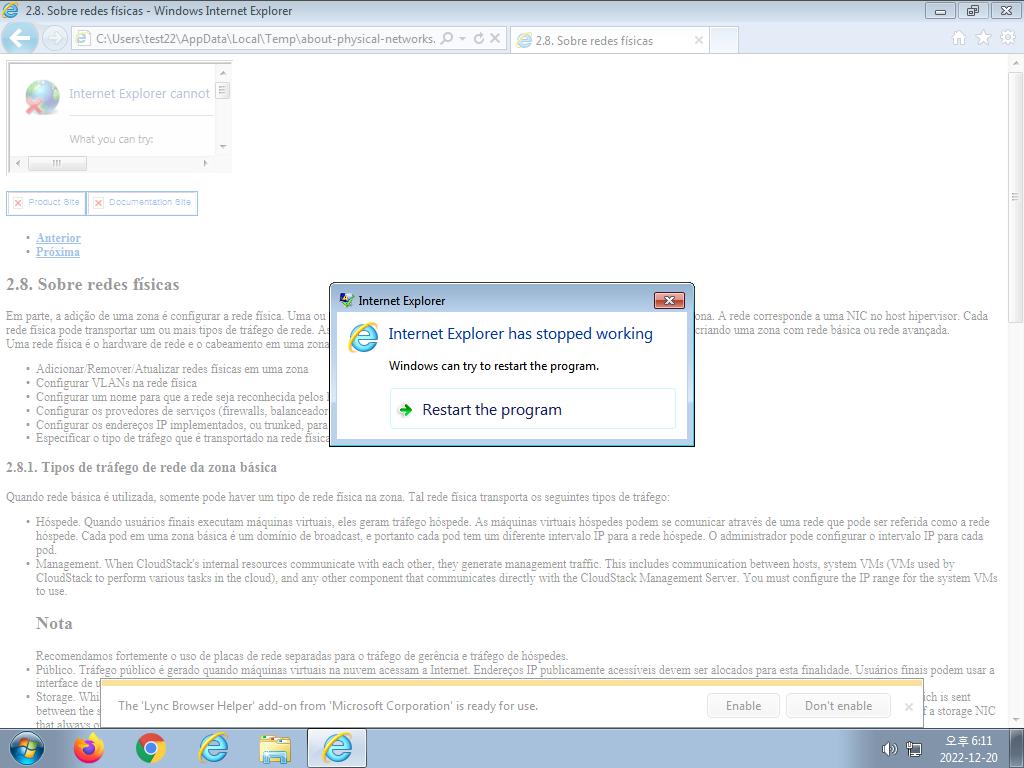This screenshot has width=1024, height=768.
Task: Click the volume speaker tray icon
Action: point(889,749)
